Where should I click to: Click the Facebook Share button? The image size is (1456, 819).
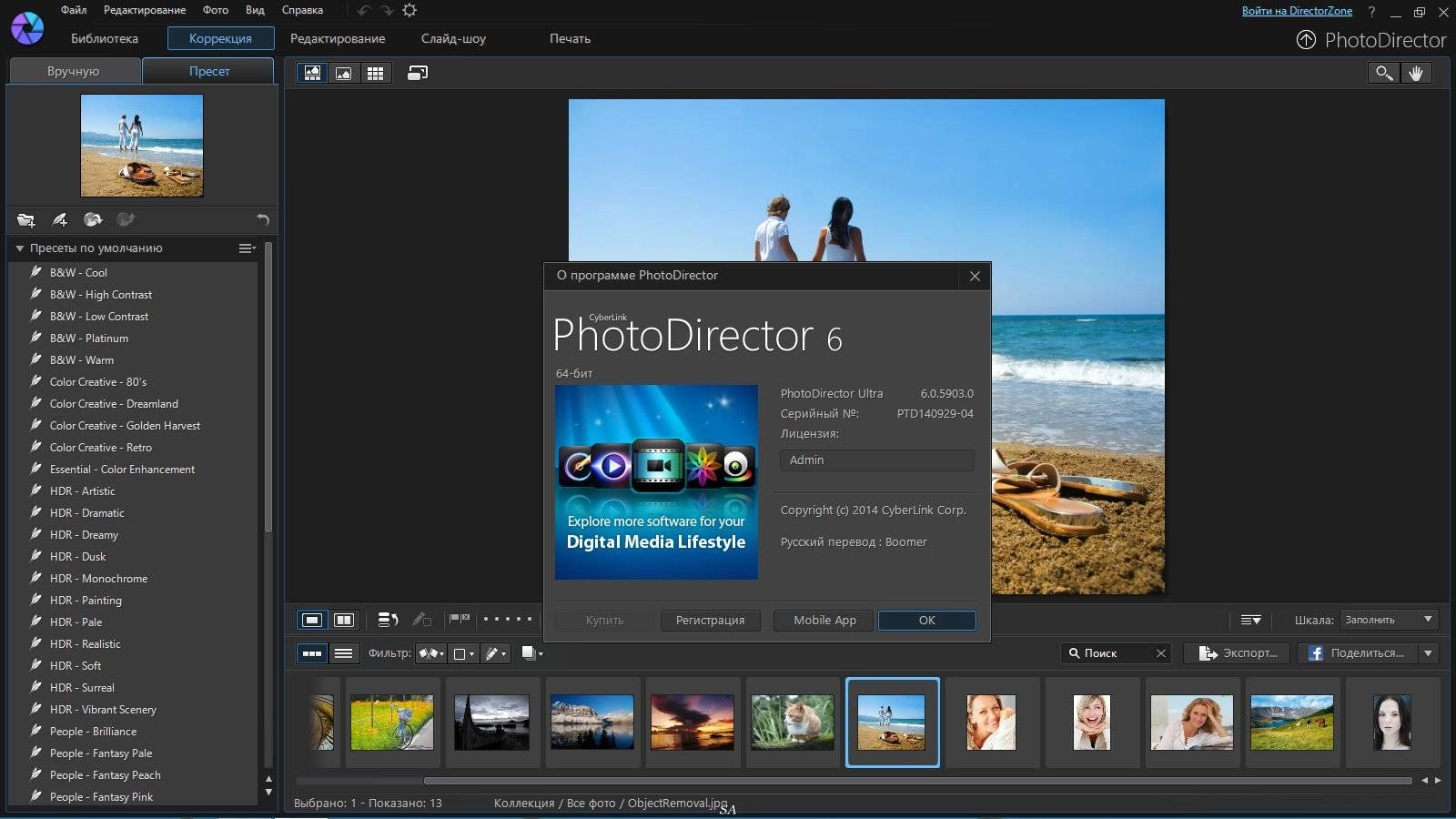(1357, 653)
